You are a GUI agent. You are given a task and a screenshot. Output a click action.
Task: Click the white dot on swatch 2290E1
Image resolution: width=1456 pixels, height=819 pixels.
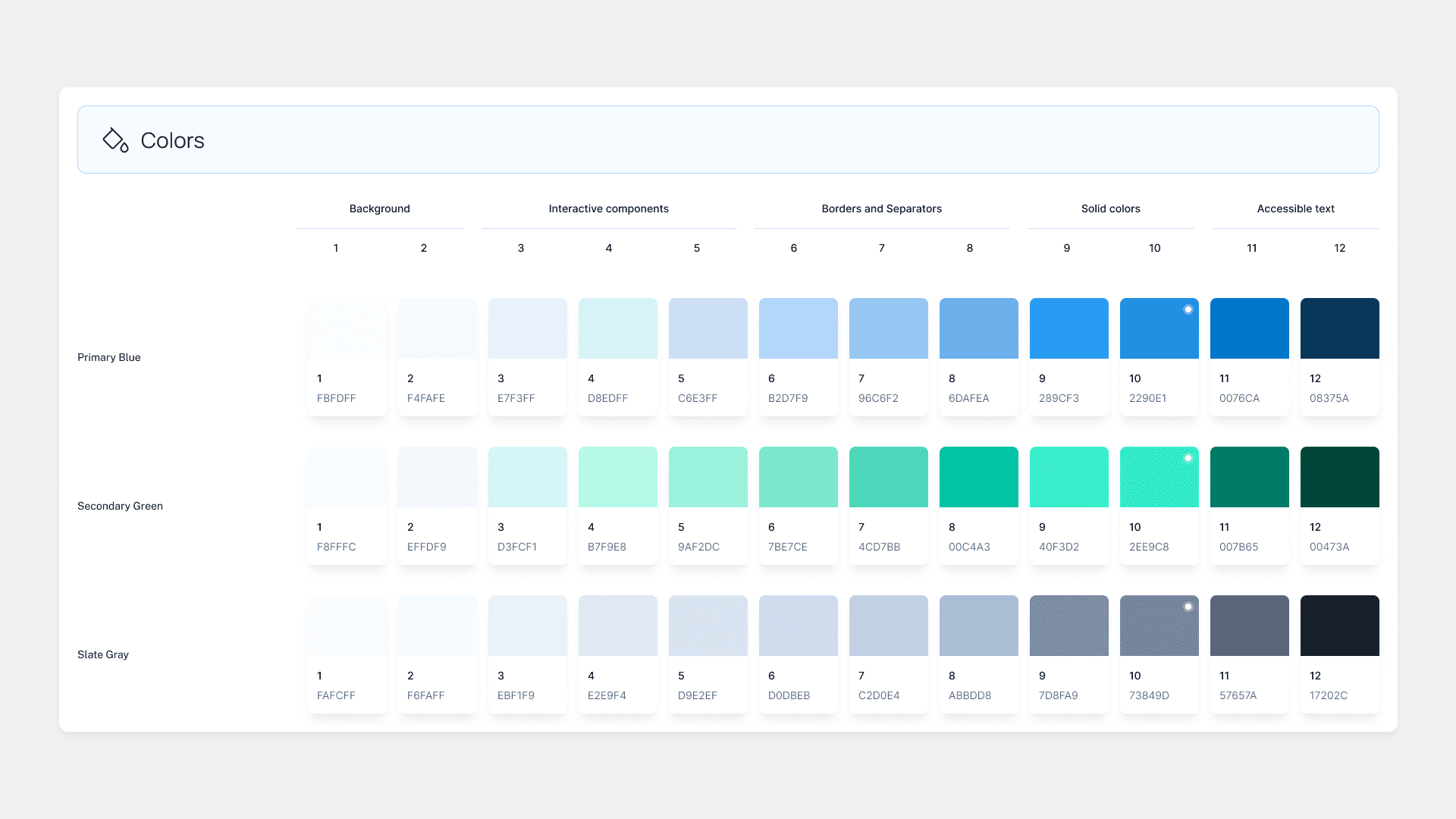point(1188,309)
